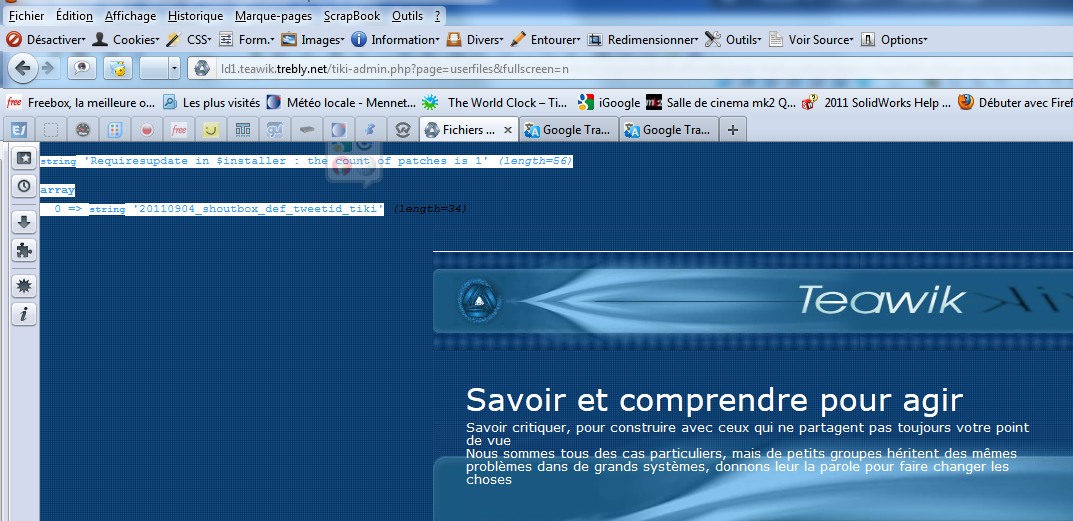Screen dimensions: 1073x521
Task: Switch to the pinned yellow smiley tab
Action: 211,129
